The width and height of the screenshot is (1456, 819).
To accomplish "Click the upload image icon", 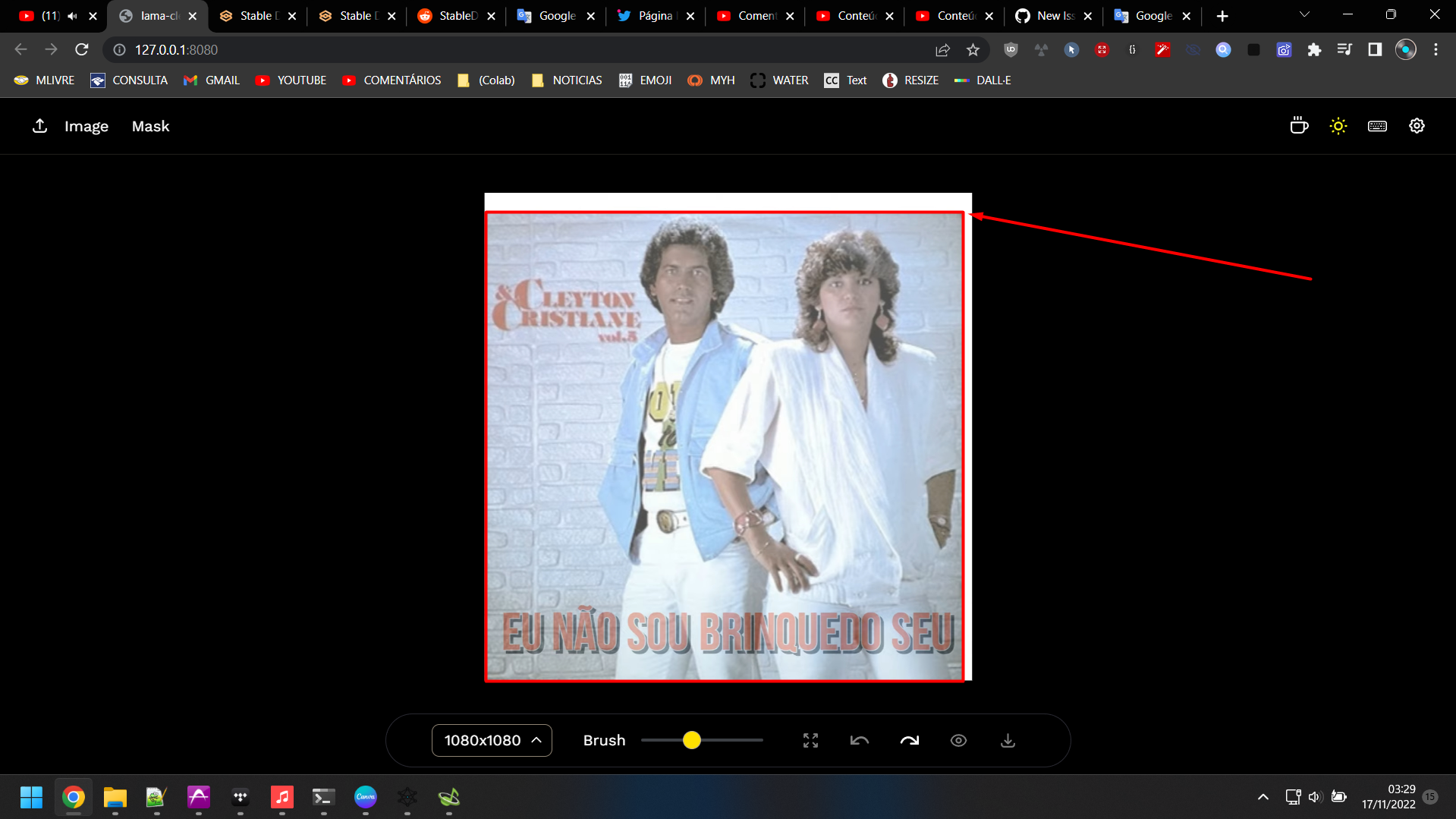I will [x=40, y=125].
